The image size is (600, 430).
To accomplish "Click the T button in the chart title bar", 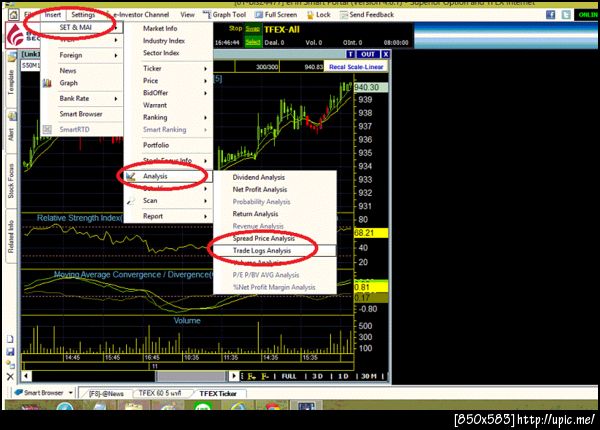I will [350, 54].
